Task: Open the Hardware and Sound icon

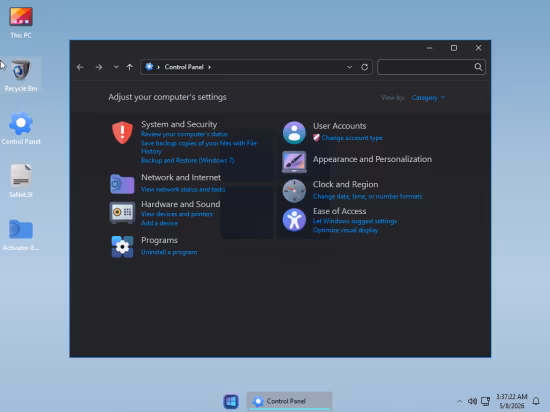Action: tap(122, 212)
